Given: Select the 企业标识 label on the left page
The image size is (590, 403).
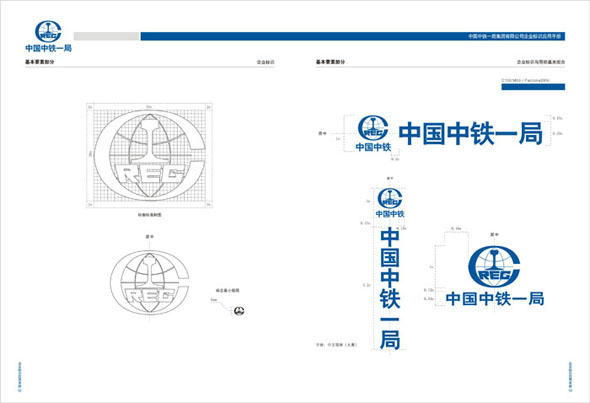Looking at the screenshot, I should click(266, 62).
